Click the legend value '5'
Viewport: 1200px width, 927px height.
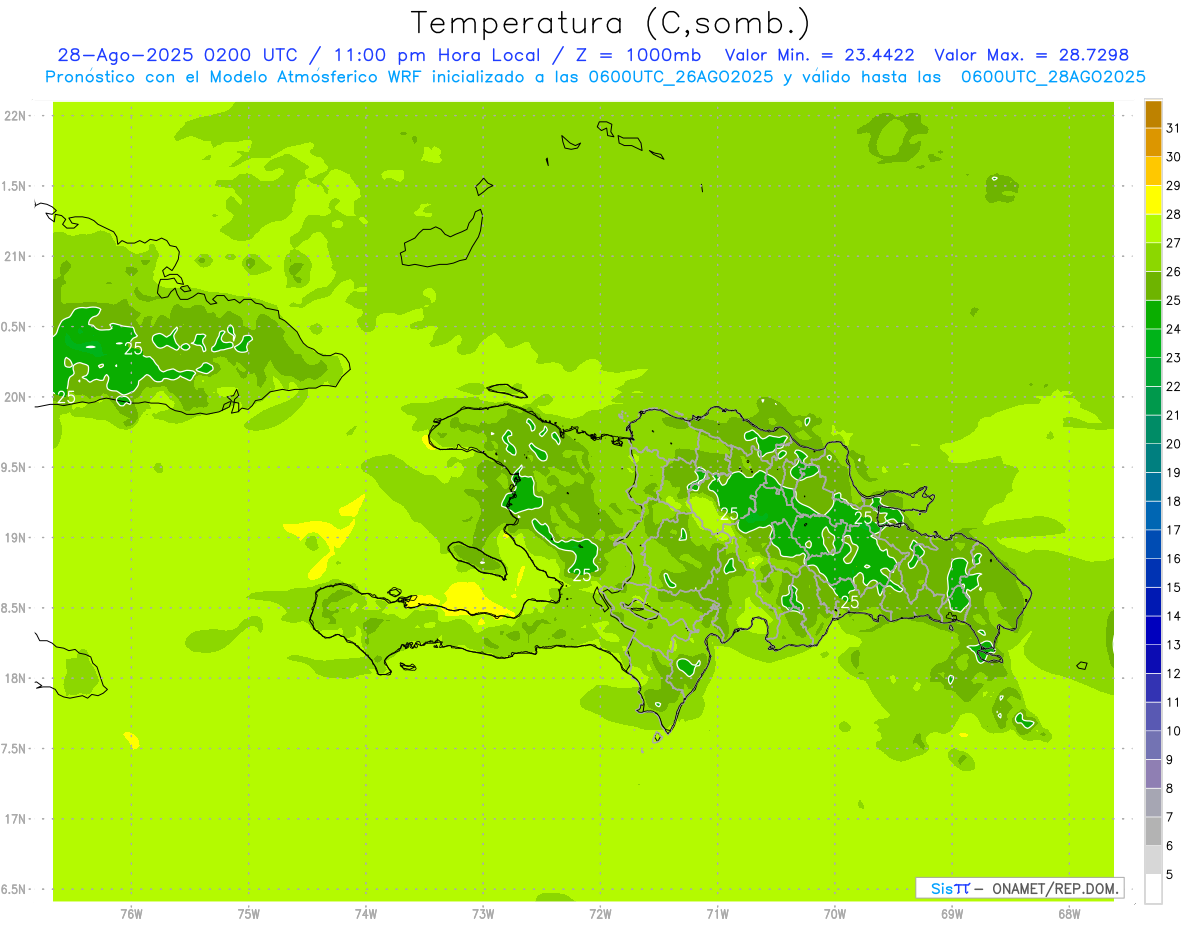[1170, 875]
